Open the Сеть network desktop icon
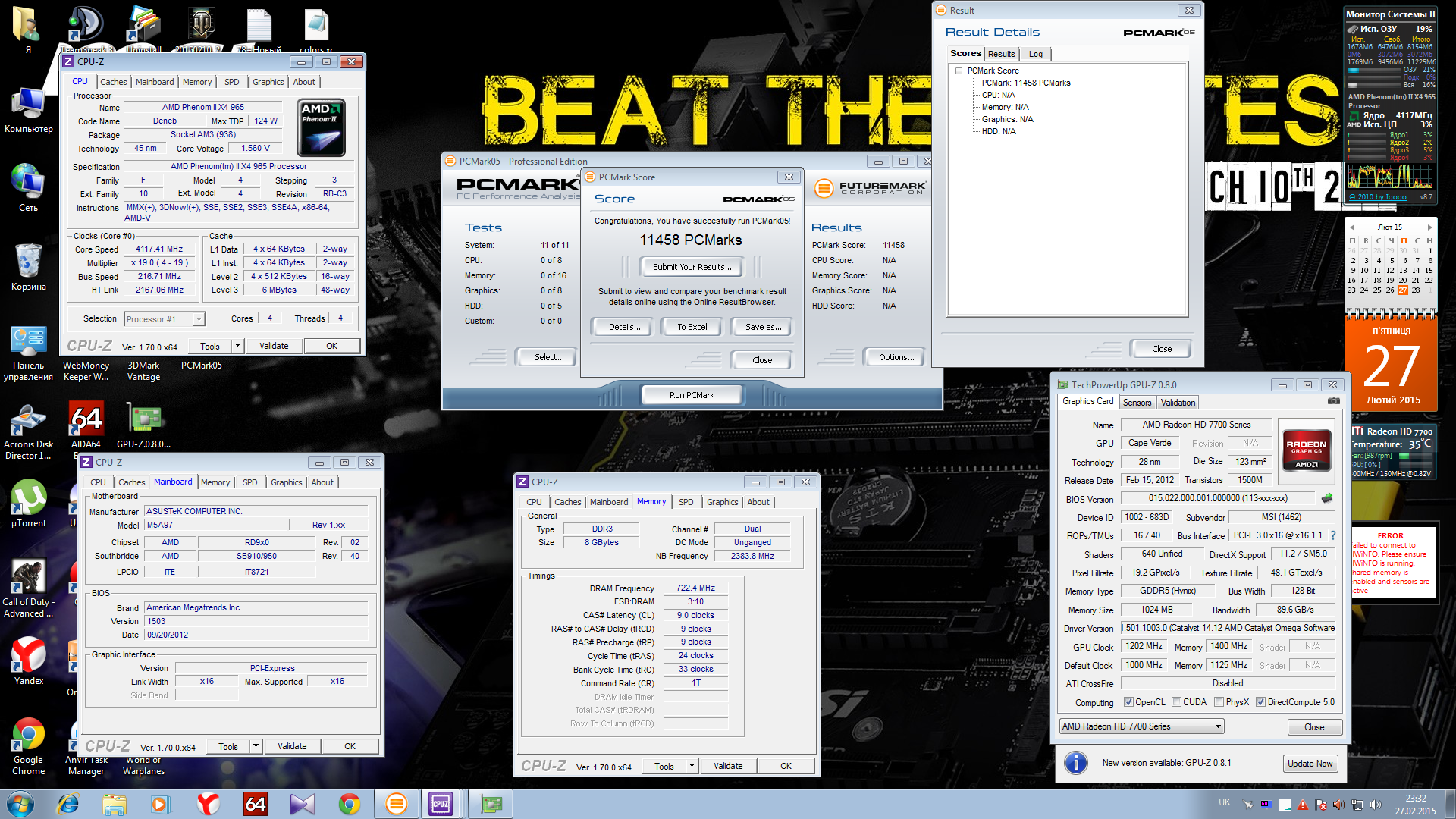 pos(28,187)
